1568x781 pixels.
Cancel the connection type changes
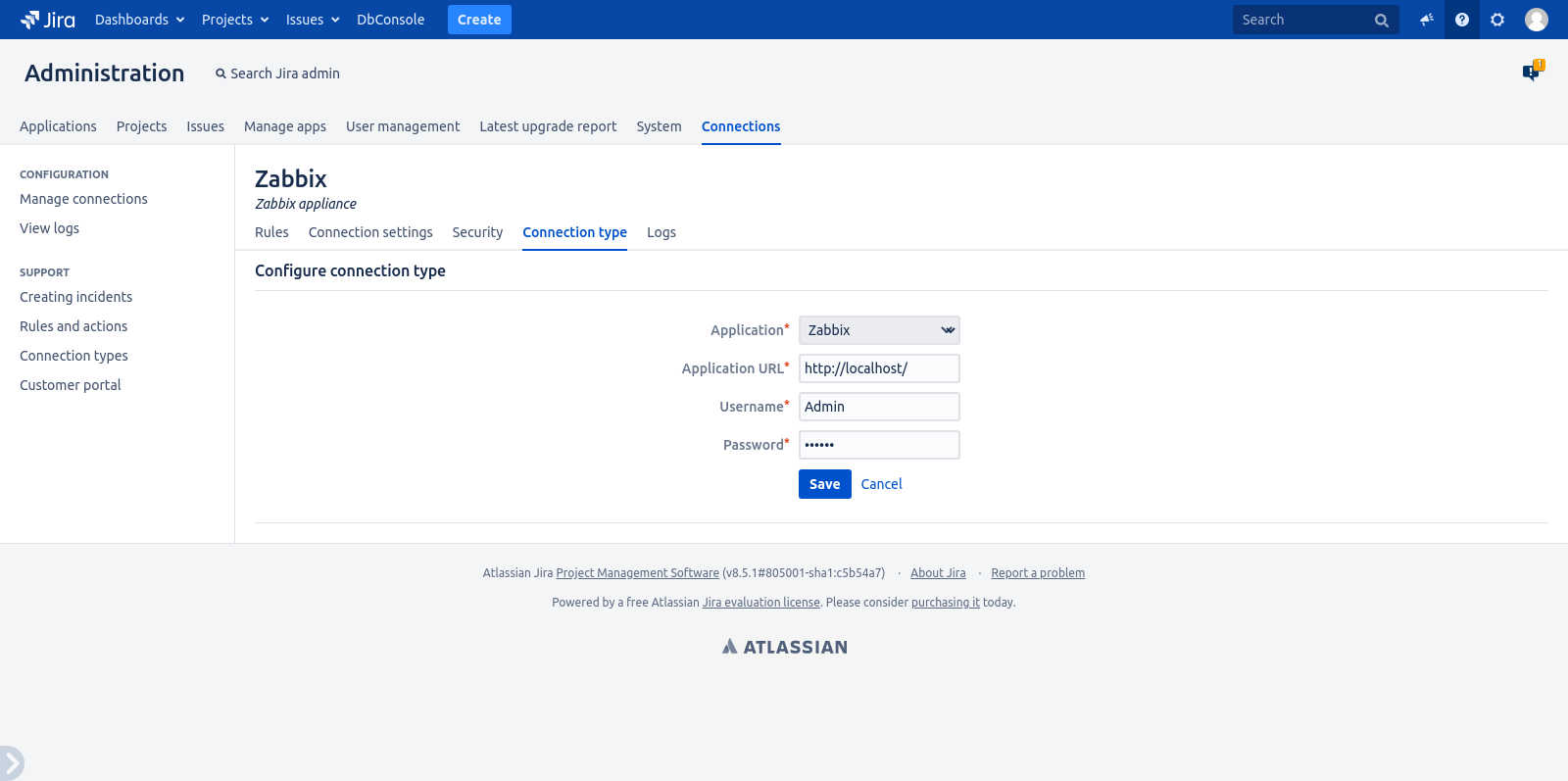(x=882, y=484)
